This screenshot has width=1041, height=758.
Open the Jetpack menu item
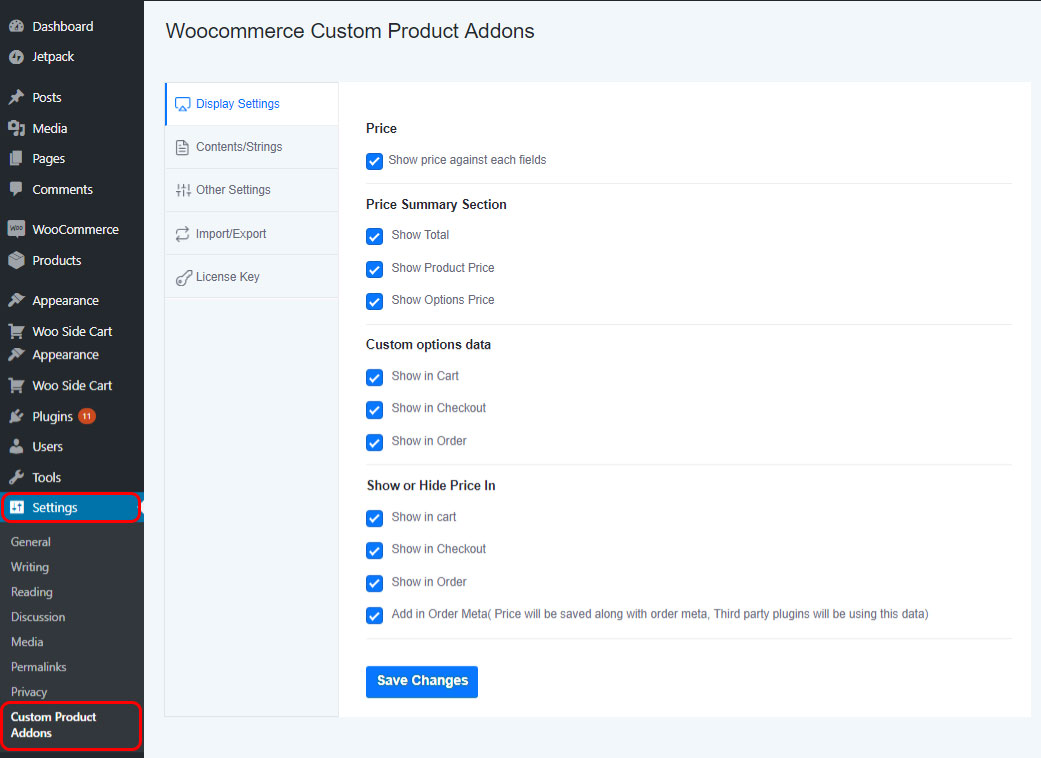pos(72,57)
